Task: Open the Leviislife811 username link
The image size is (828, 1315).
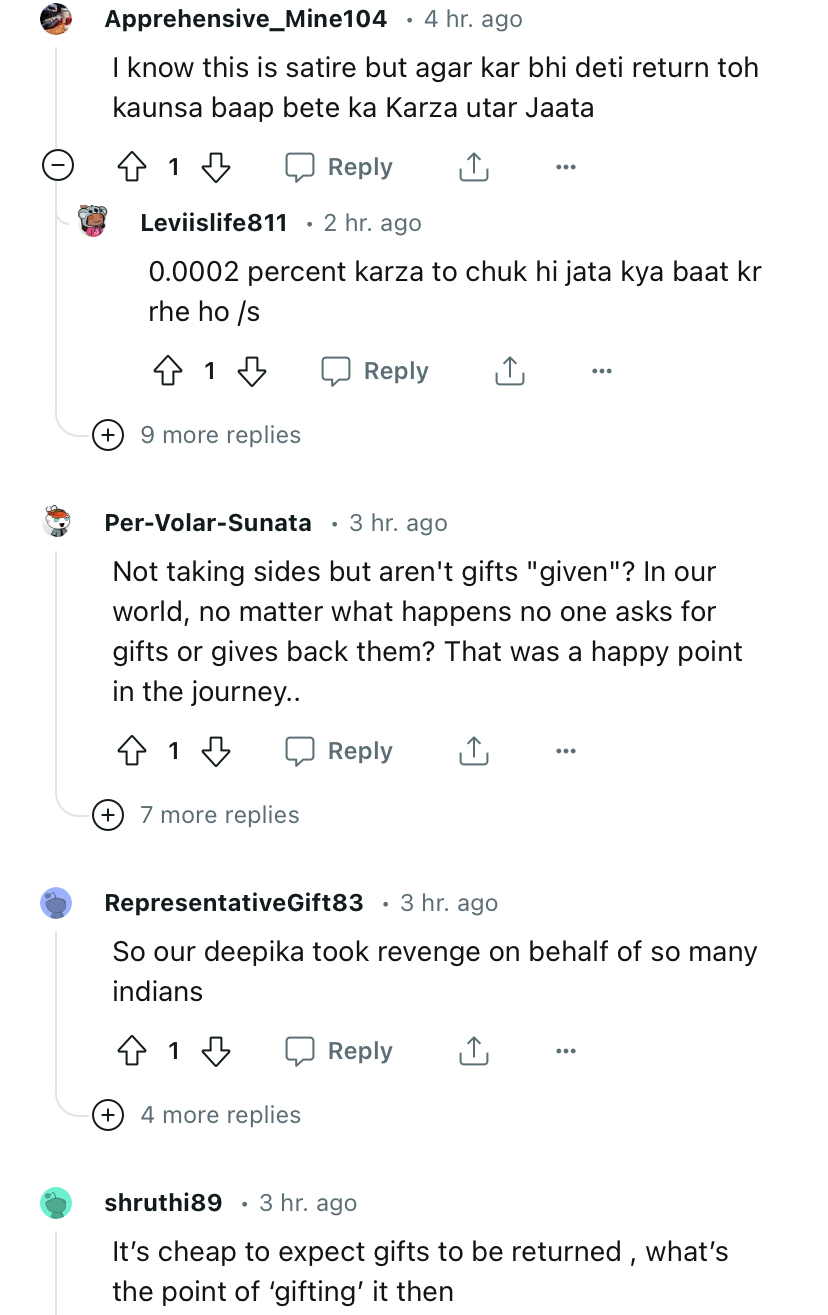Action: point(214,223)
